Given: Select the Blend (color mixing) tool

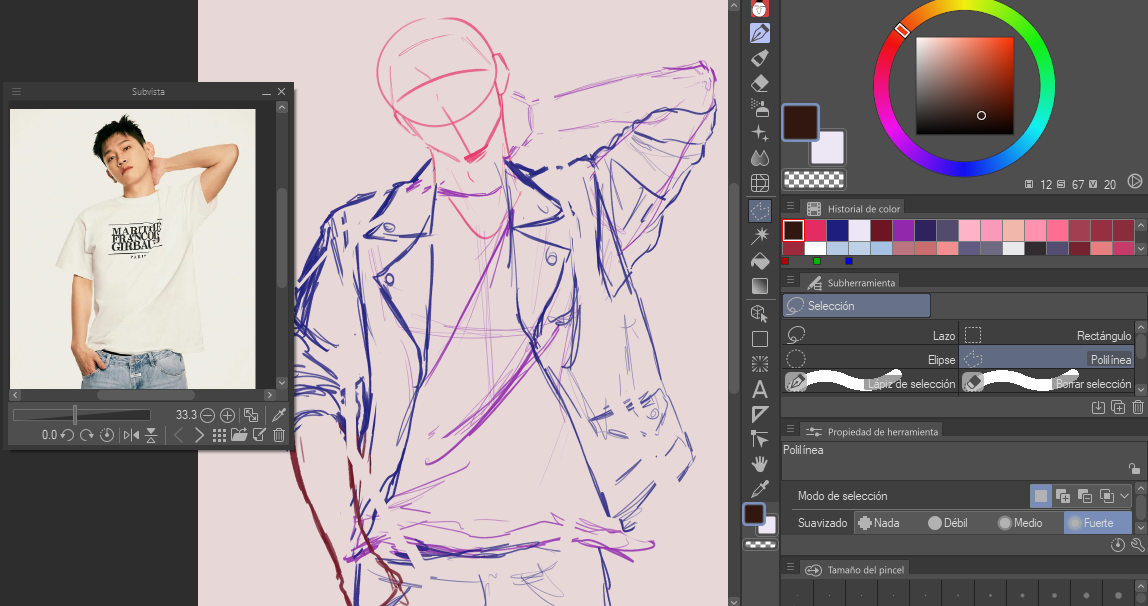Looking at the screenshot, I should tap(760, 157).
